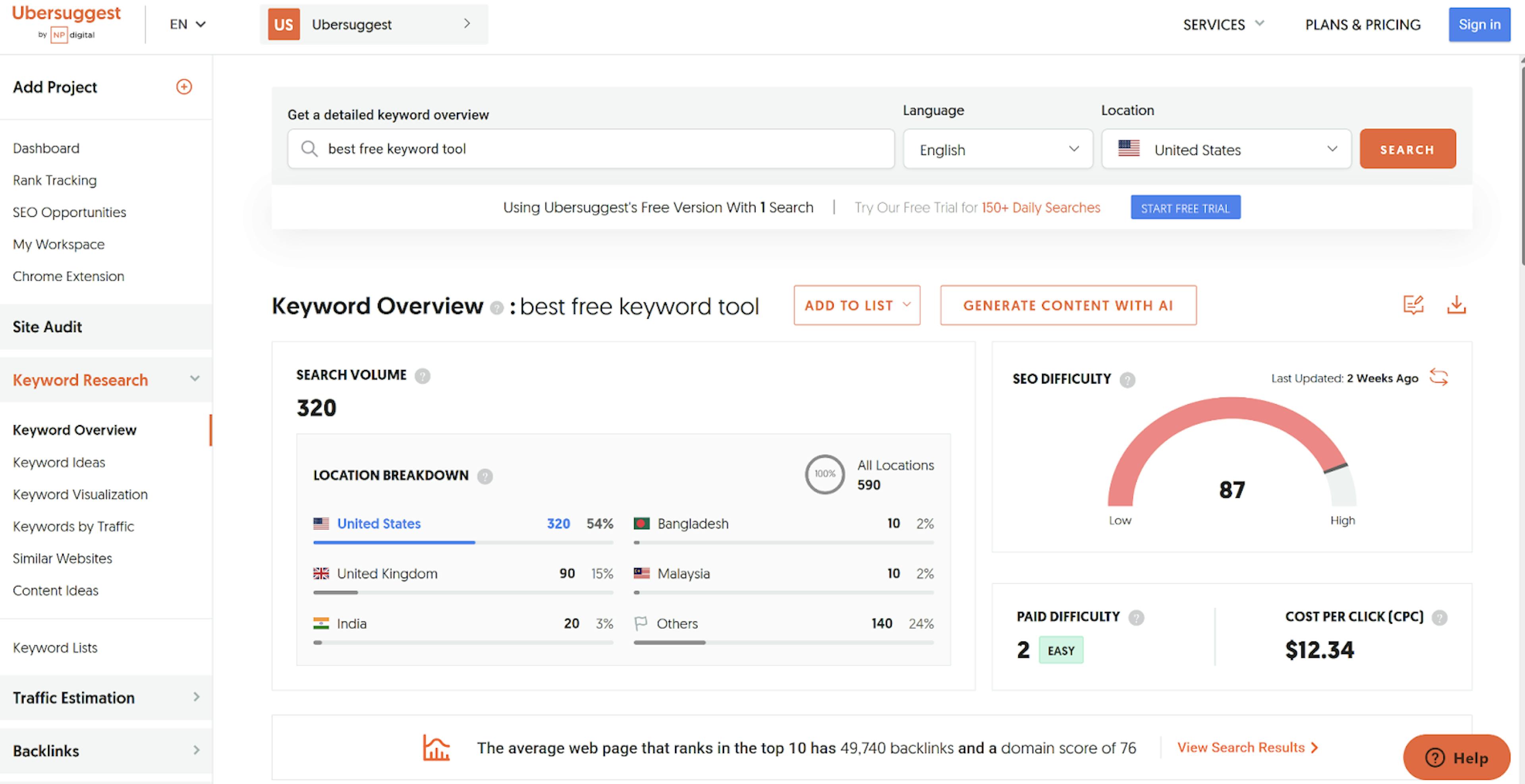The height and width of the screenshot is (784, 1525).
Task: Select Keyword Overview in the sidebar
Action: (75, 430)
